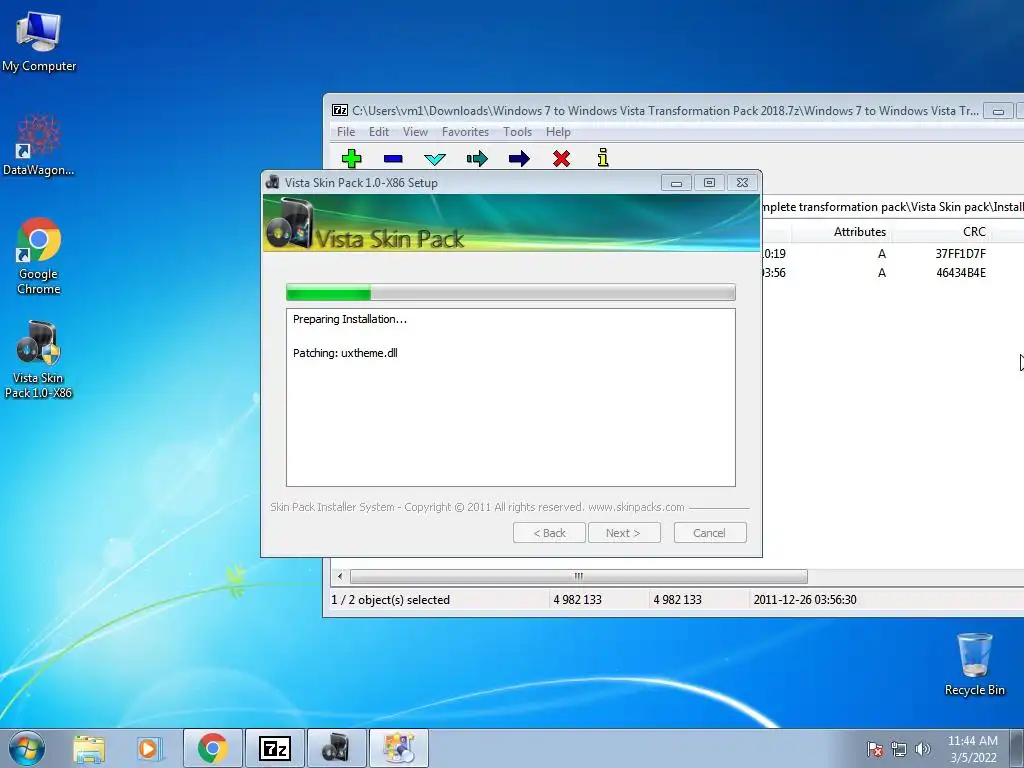Click the Vista Skin Pack title bar icon
The image size is (1024, 768).
coord(272,183)
